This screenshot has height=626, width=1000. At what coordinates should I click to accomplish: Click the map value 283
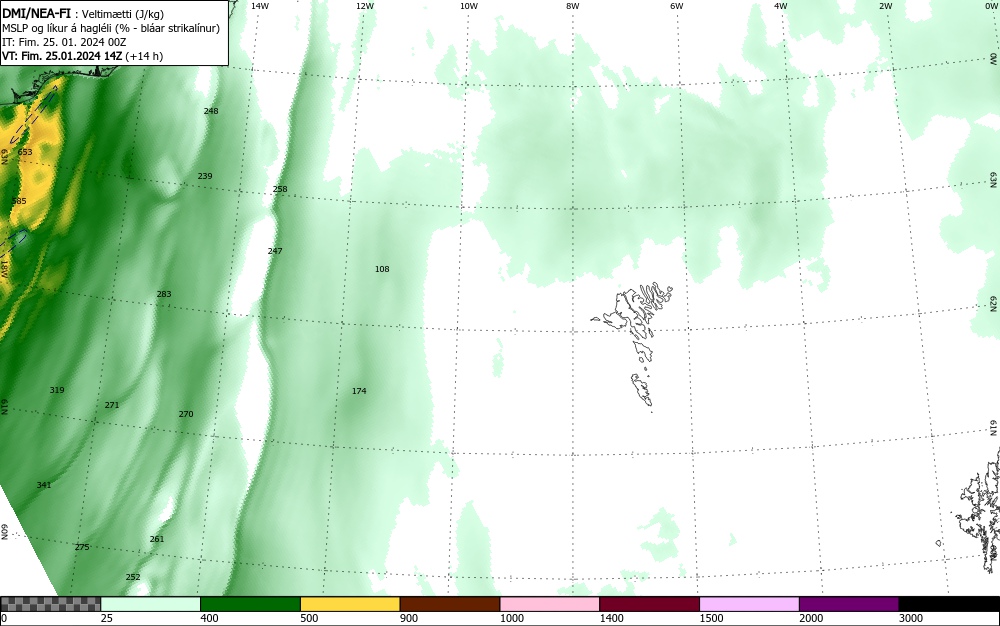pos(164,294)
